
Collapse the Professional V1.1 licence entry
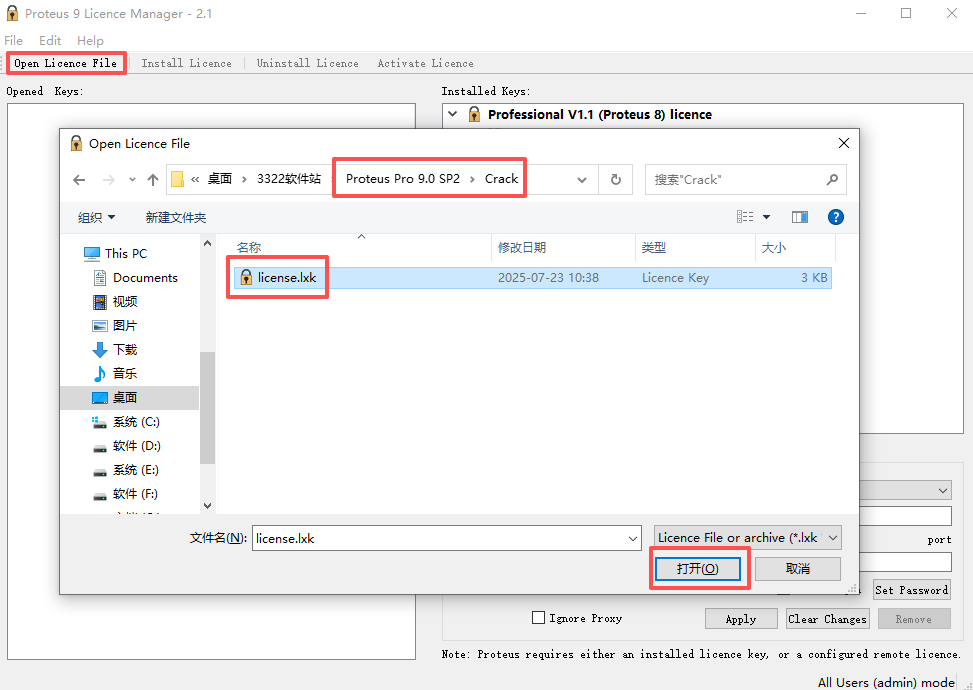[453, 114]
